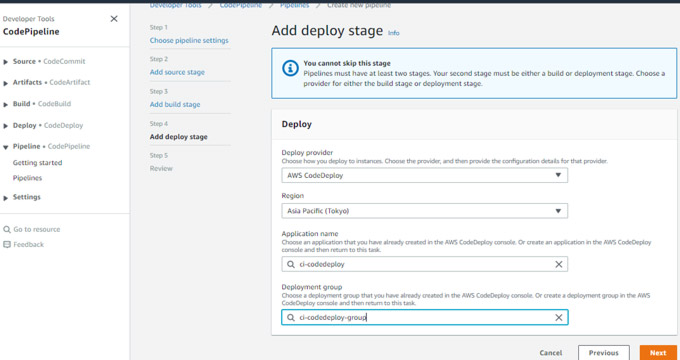The height and width of the screenshot is (360, 680).
Task: Expand the Source CodeCommit section
Action: pos(6,62)
